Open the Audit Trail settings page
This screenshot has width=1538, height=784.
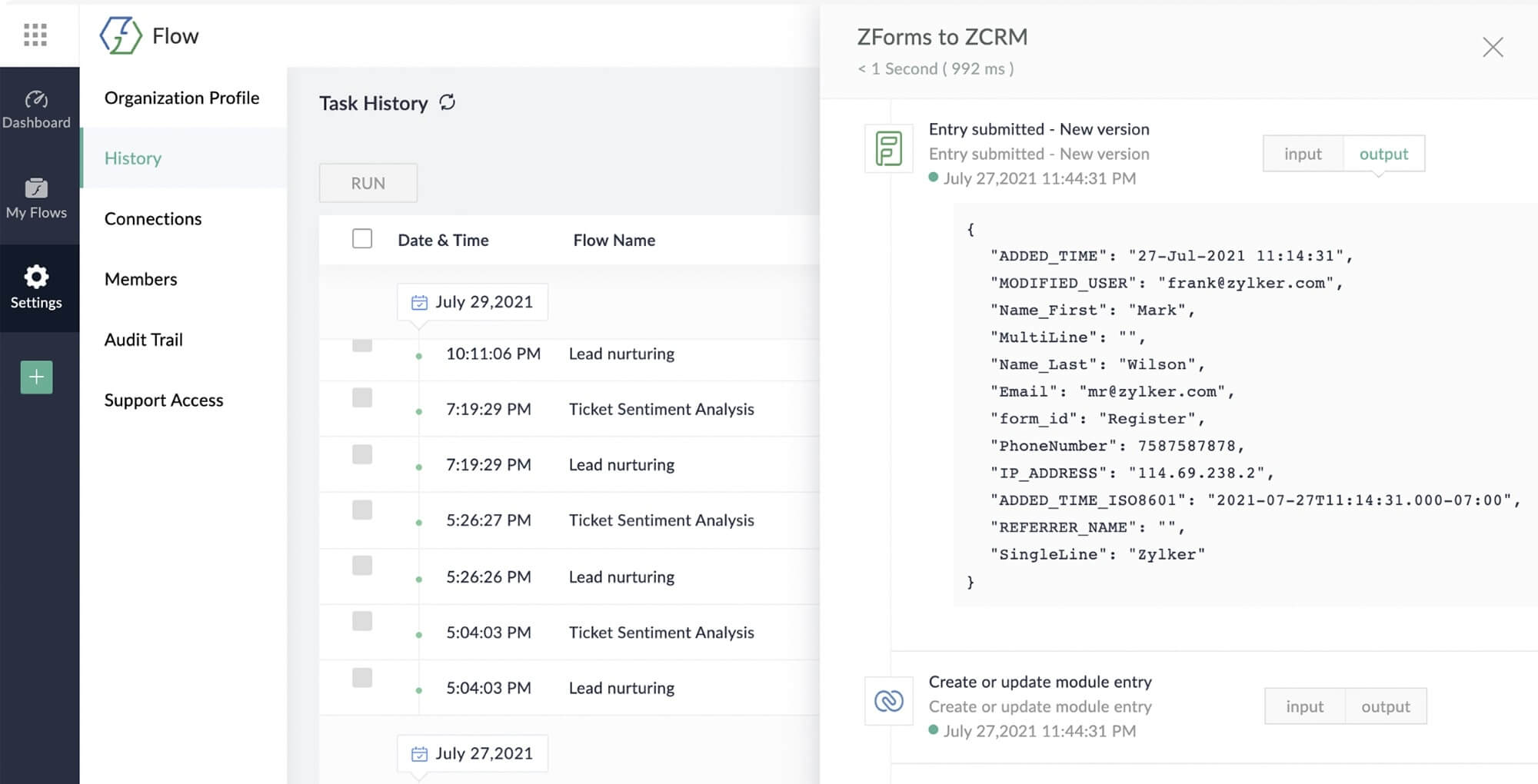pyautogui.click(x=144, y=340)
